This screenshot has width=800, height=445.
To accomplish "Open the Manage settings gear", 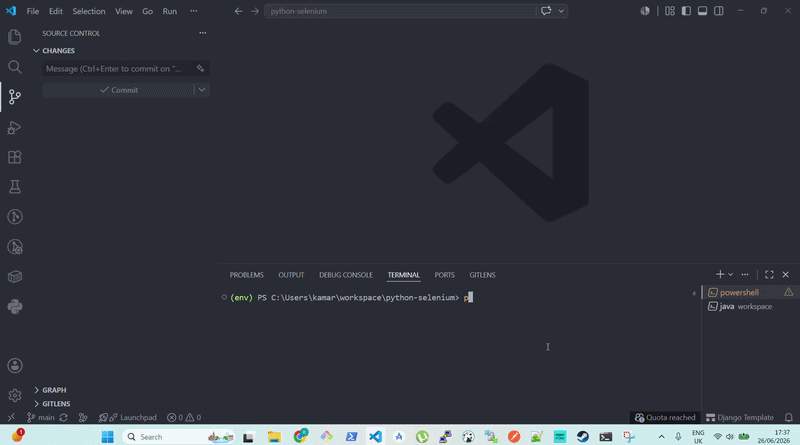I will point(15,395).
